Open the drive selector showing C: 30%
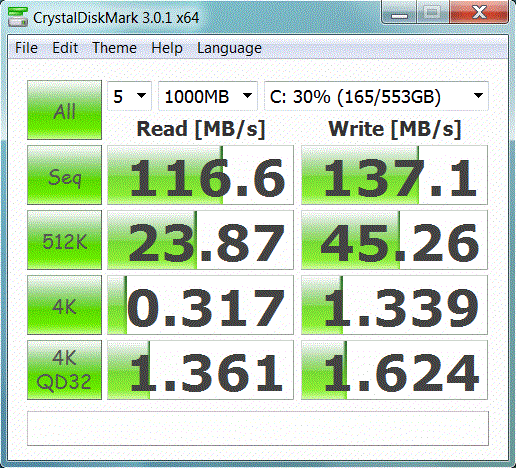 (376, 96)
